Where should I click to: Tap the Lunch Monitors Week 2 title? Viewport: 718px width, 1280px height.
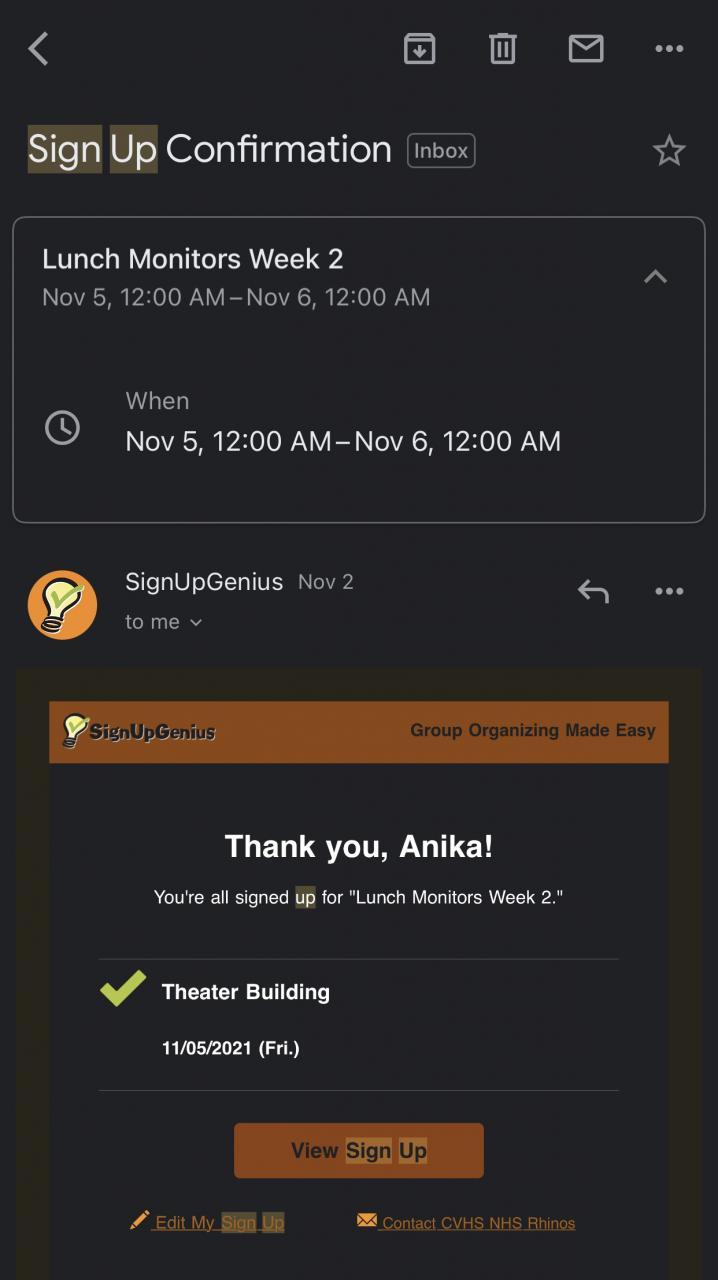click(193, 259)
